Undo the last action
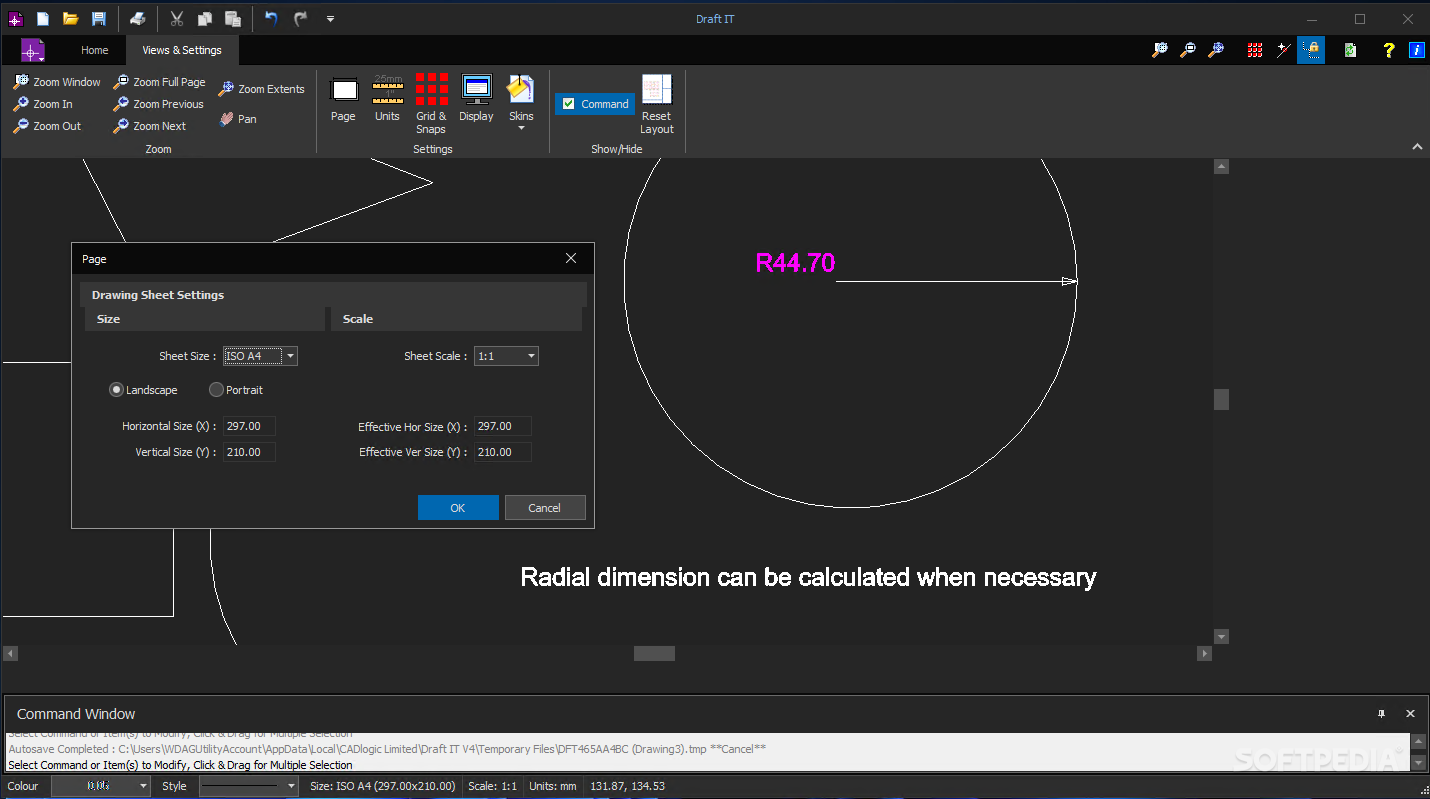1430x799 pixels. click(x=272, y=19)
